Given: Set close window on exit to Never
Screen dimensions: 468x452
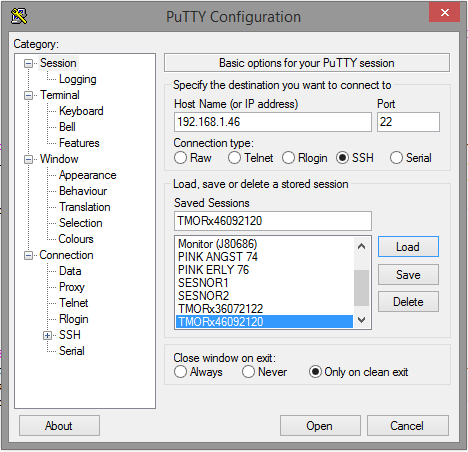Looking at the screenshot, I should coord(248,372).
